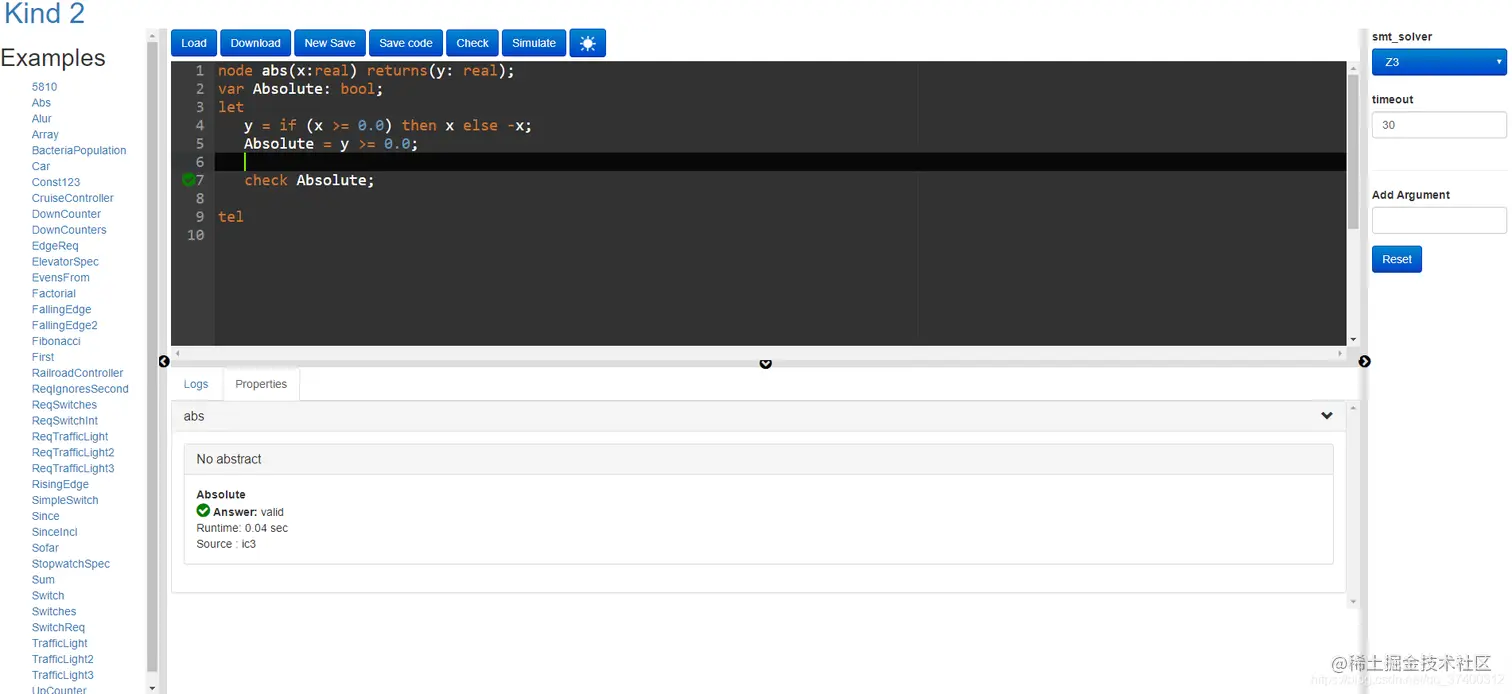Open the ReqTrafficLight example
Screen dimensions: 1512x694
(x=70, y=437)
